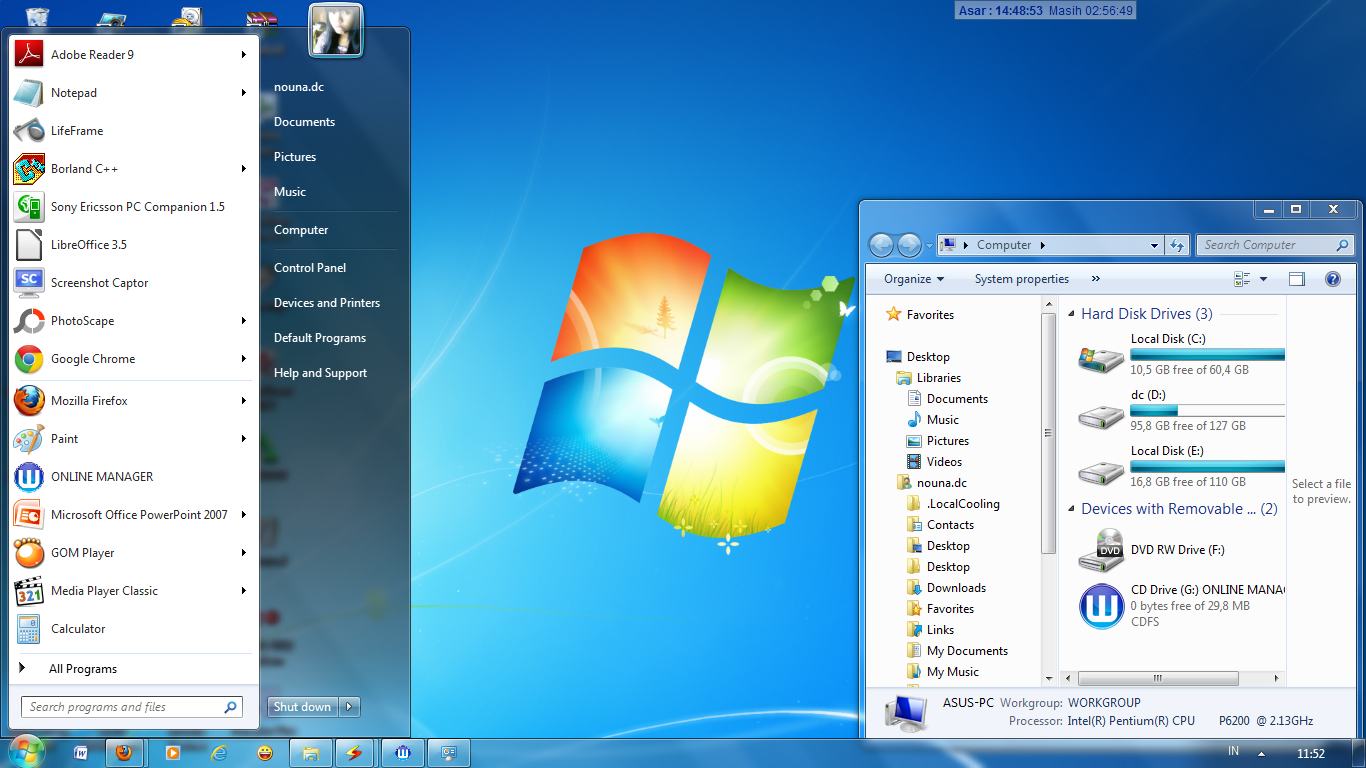Open the address bar history dropdown
Screen dimensions: 1366x768
click(1155, 245)
